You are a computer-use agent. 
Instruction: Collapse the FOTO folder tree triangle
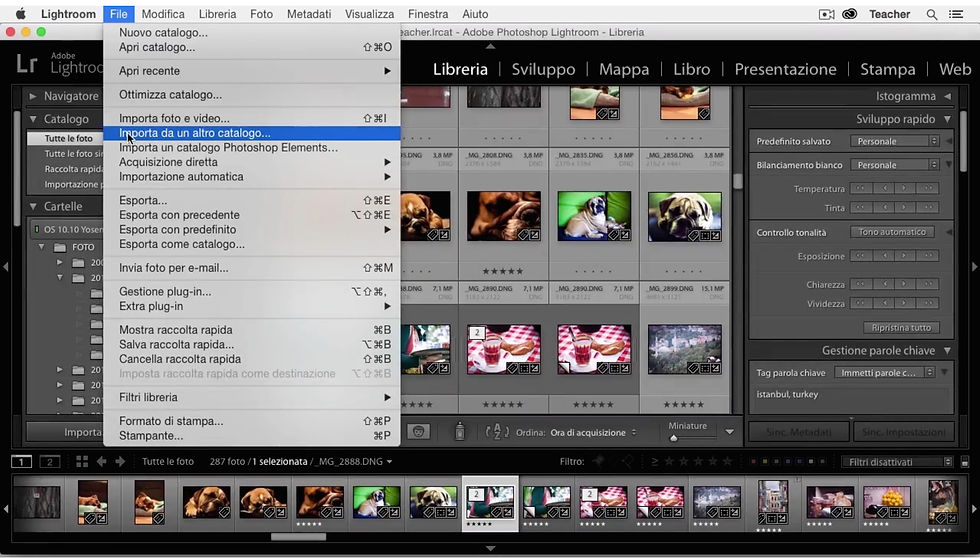pos(42,247)
